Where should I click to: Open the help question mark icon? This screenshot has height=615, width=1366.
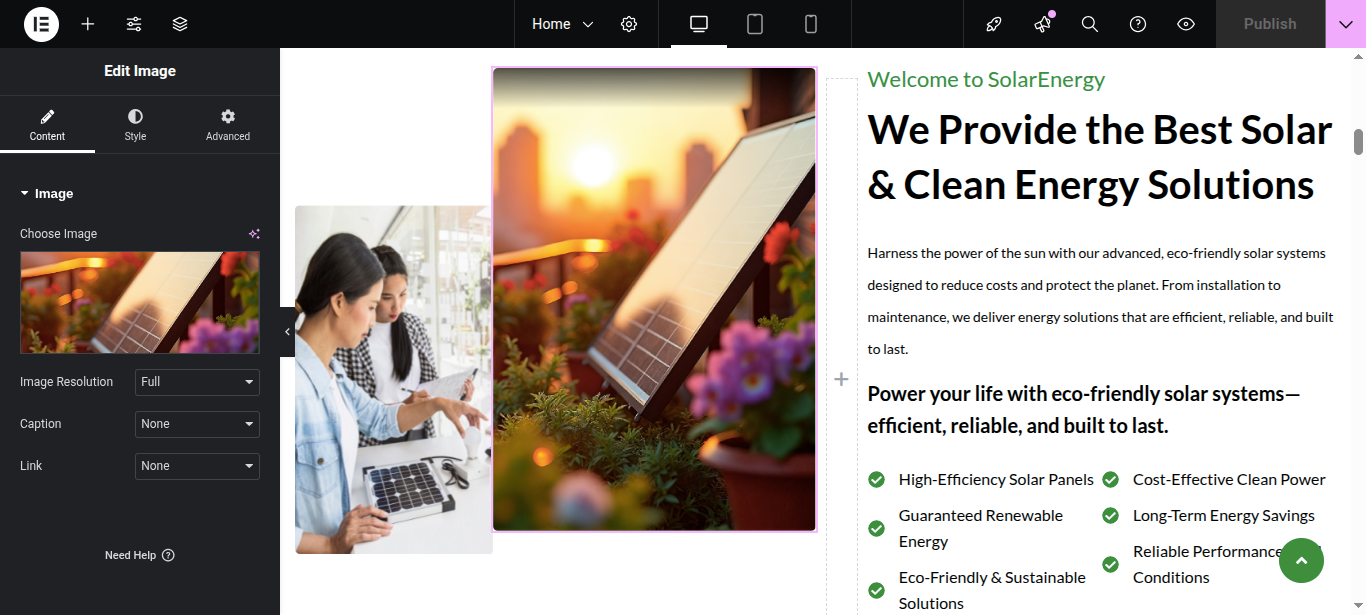(1138, 24)
